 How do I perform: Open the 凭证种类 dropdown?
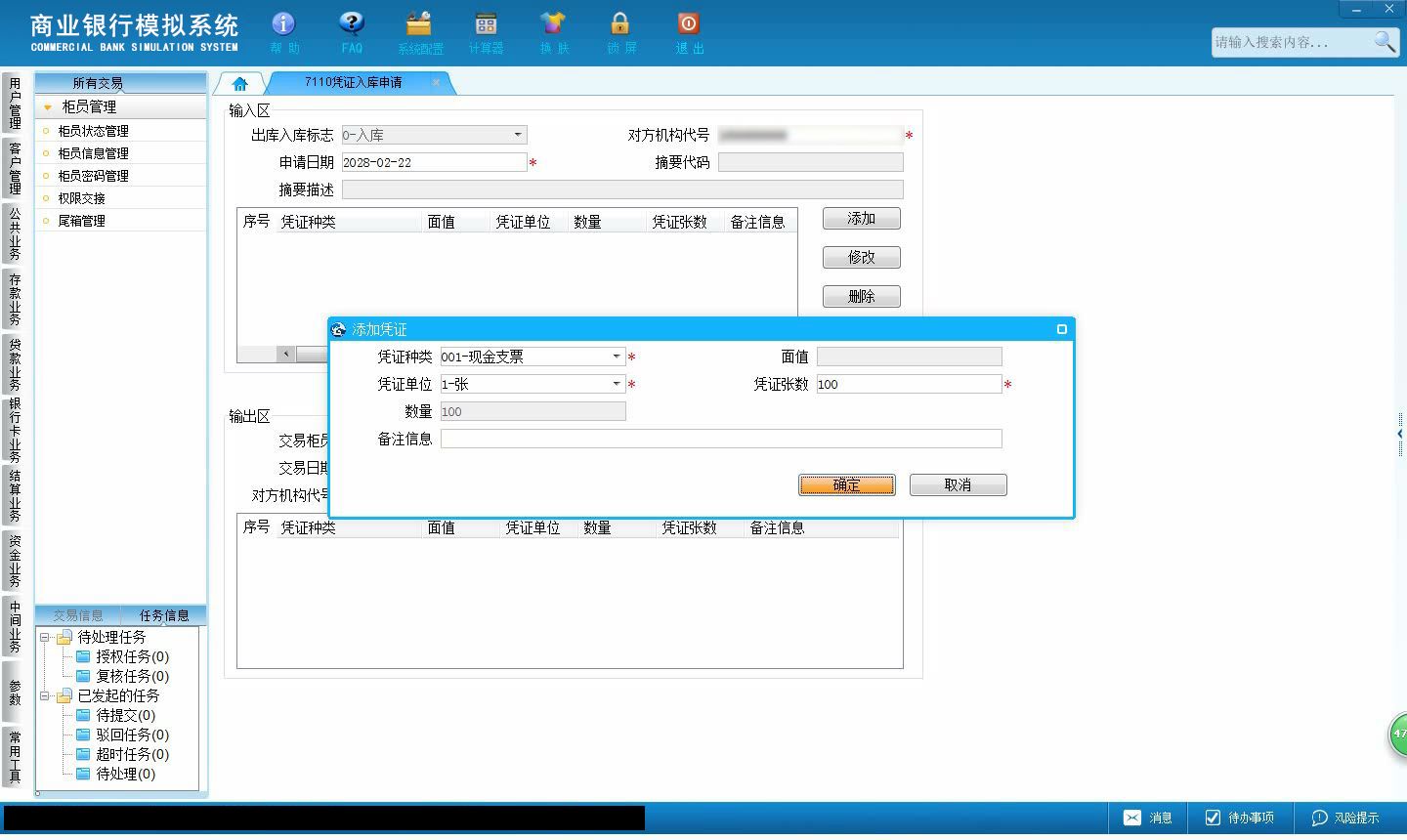click(x=617, y=357)
